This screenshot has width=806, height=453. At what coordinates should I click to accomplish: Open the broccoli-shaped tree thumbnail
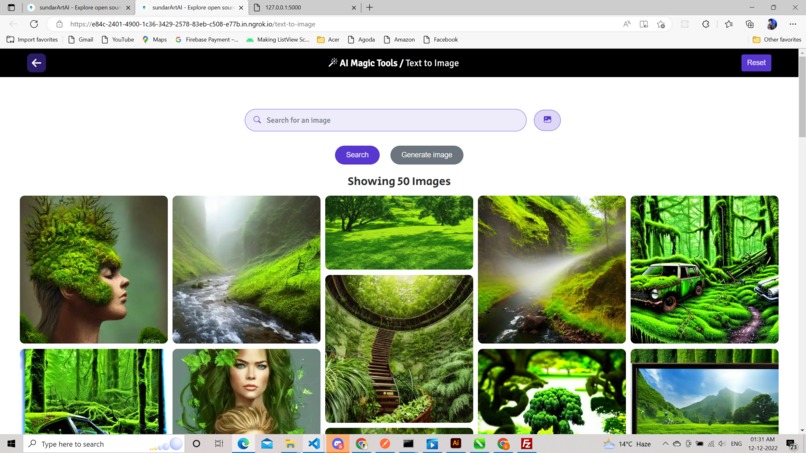tap(552, 391)
